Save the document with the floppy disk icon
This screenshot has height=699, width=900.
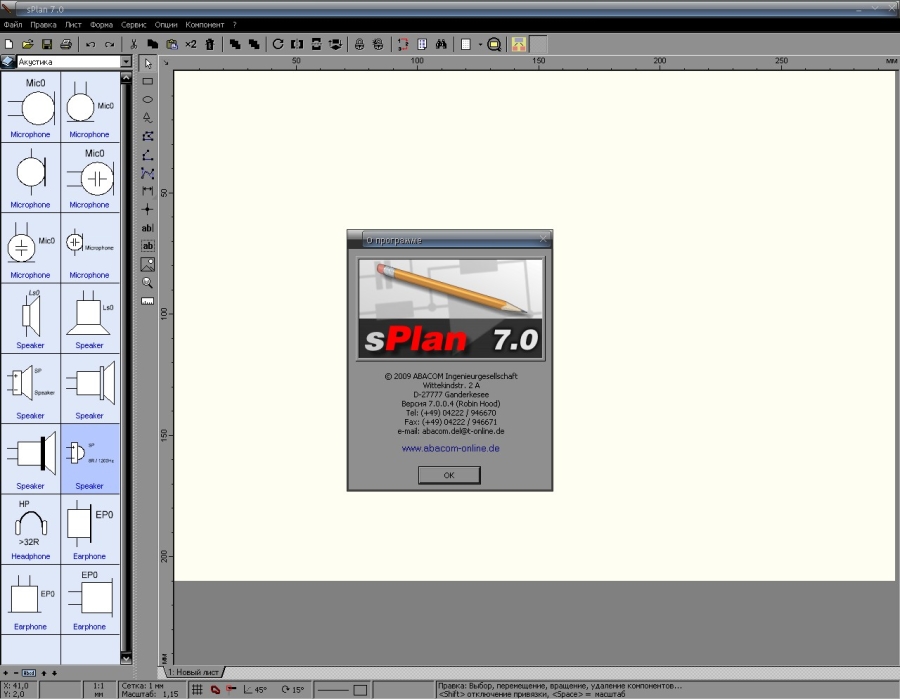click(47, 44)
